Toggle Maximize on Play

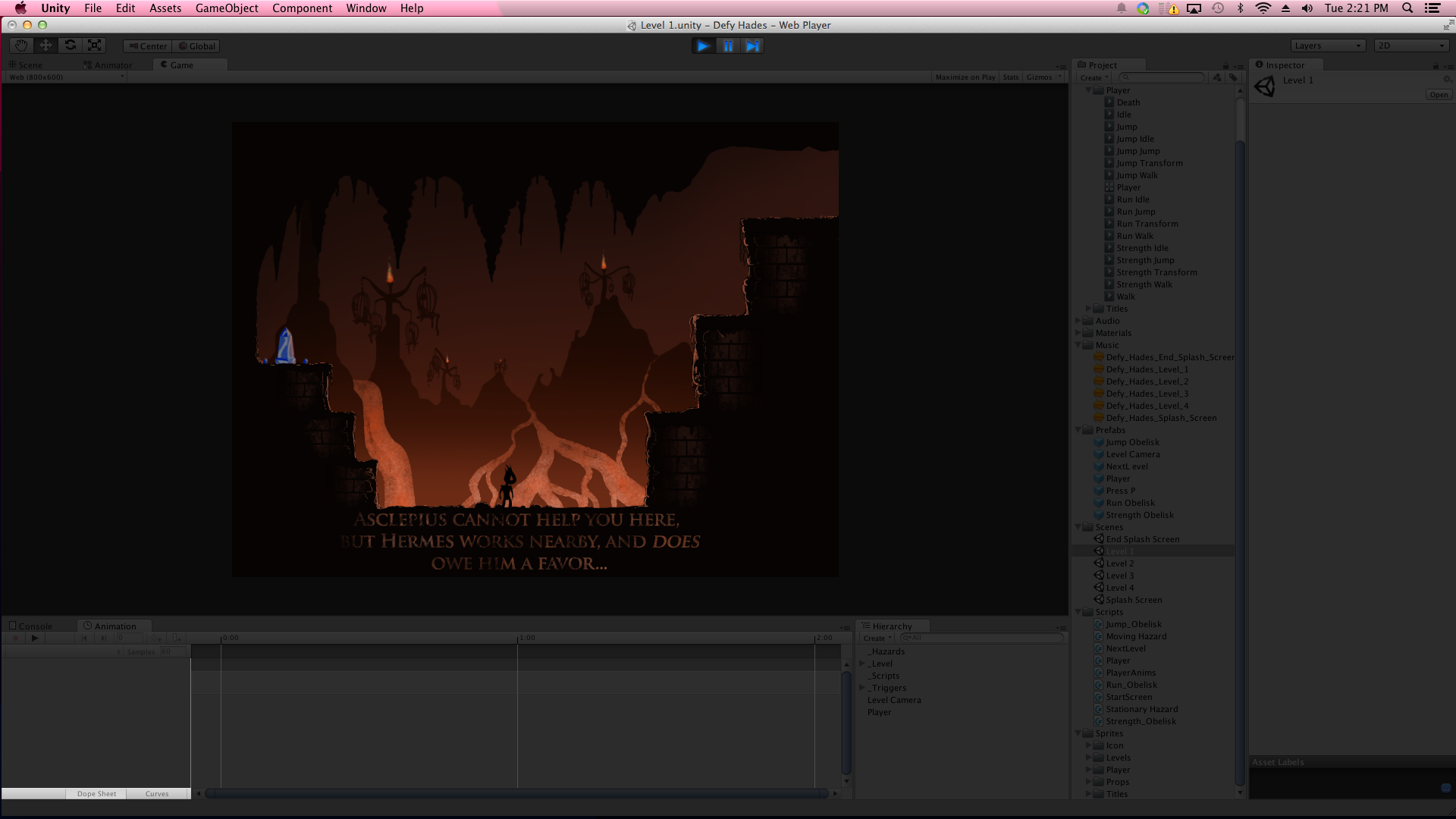pos(965,77)
